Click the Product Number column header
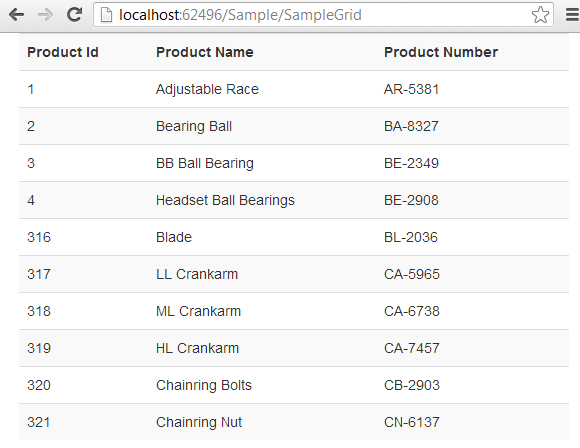Image resolution: width=580 pixels, height=448 pixels. coord(441,52)
